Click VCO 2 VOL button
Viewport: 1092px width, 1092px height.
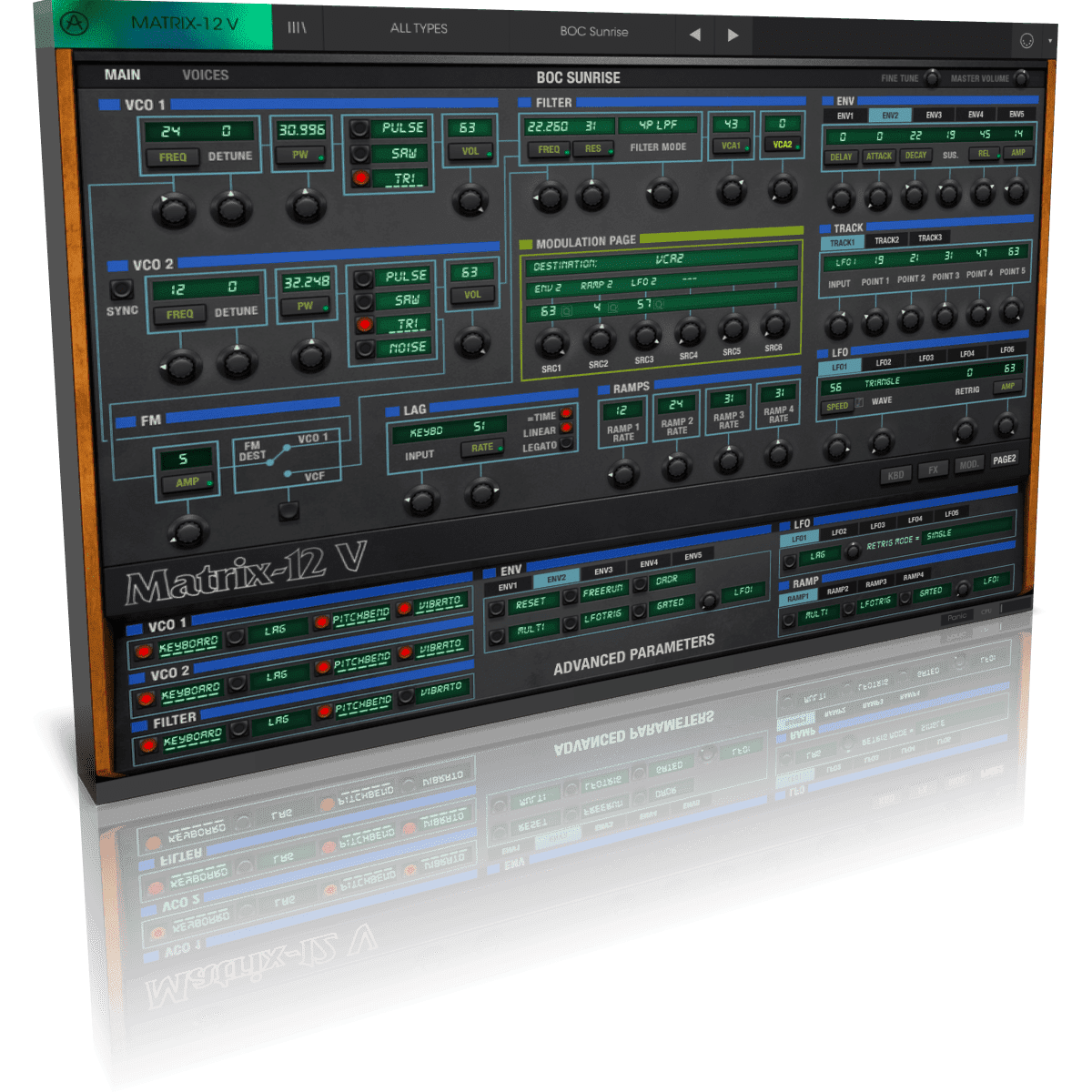[x=473, y=295]
